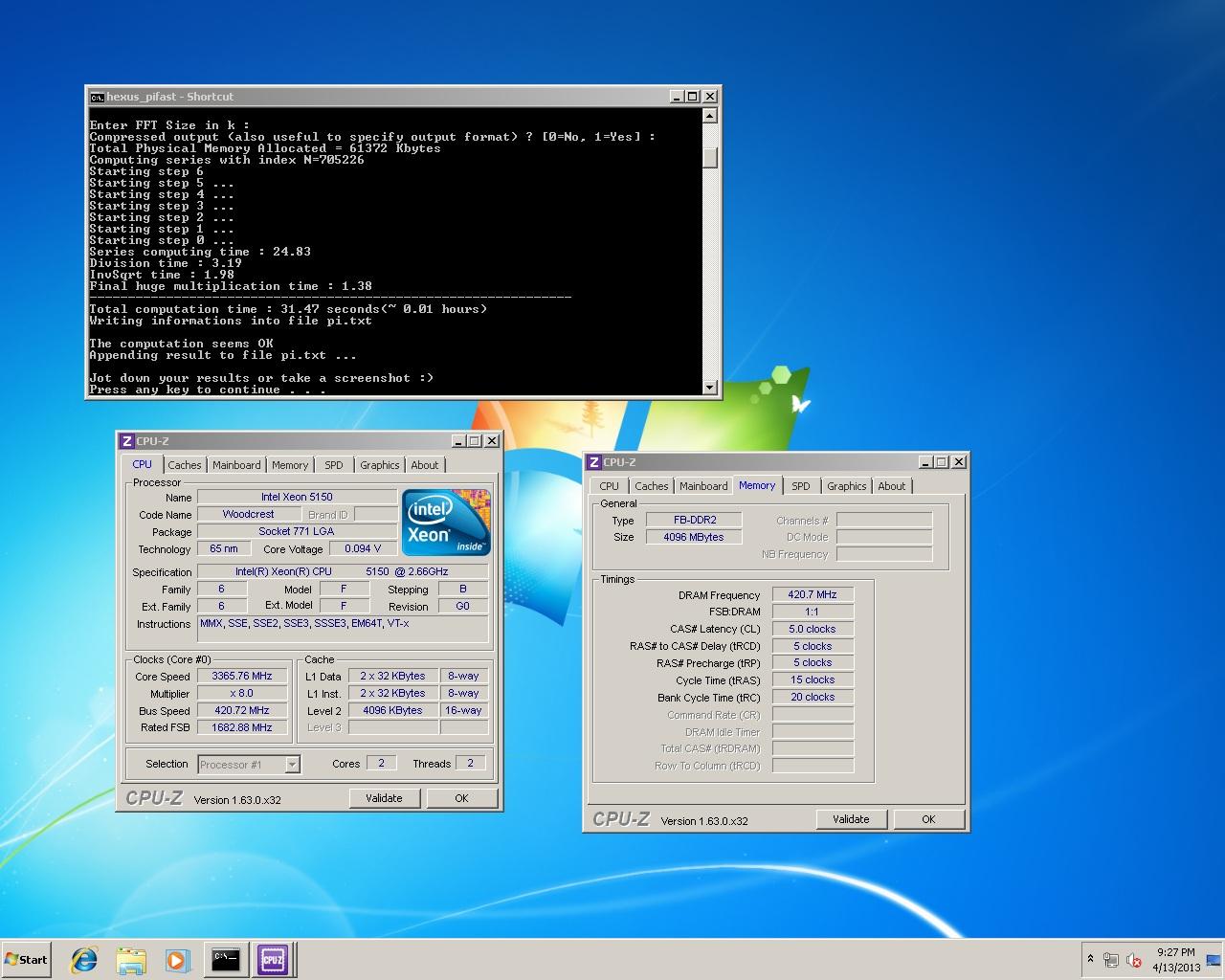The image size is (1225, 980).
Task: Open Memory tab in left CPU-Z
Action: click(290, 465)
